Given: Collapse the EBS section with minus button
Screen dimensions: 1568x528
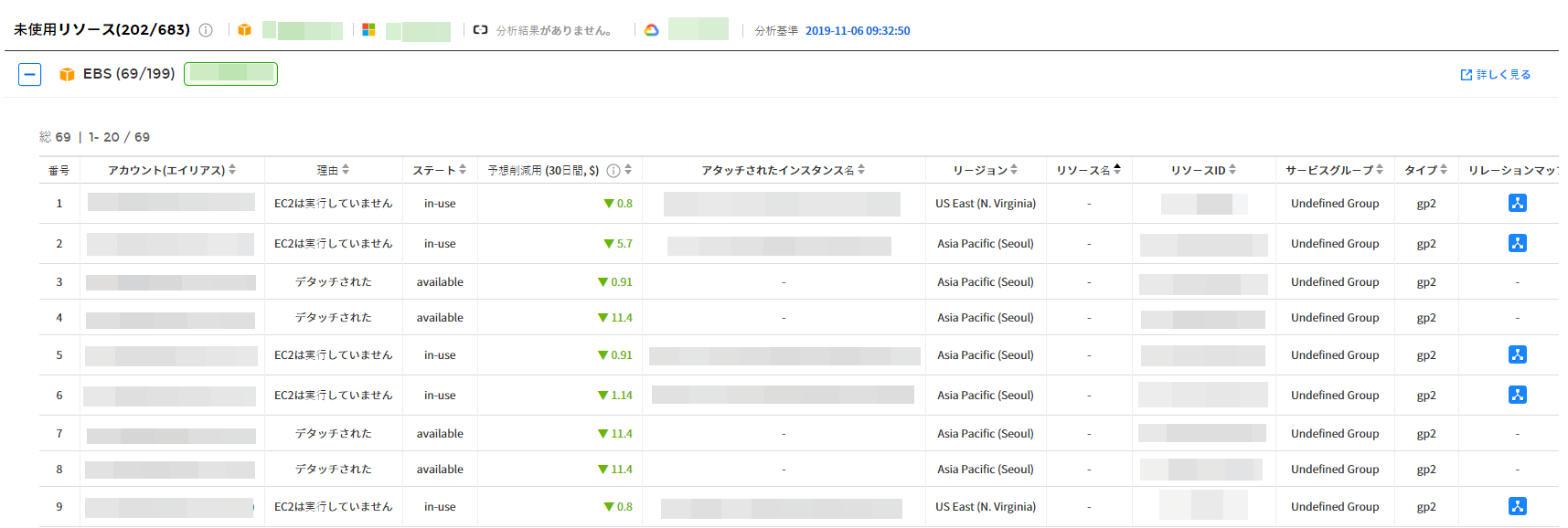Looking at the screenshot, I should 29,74.
